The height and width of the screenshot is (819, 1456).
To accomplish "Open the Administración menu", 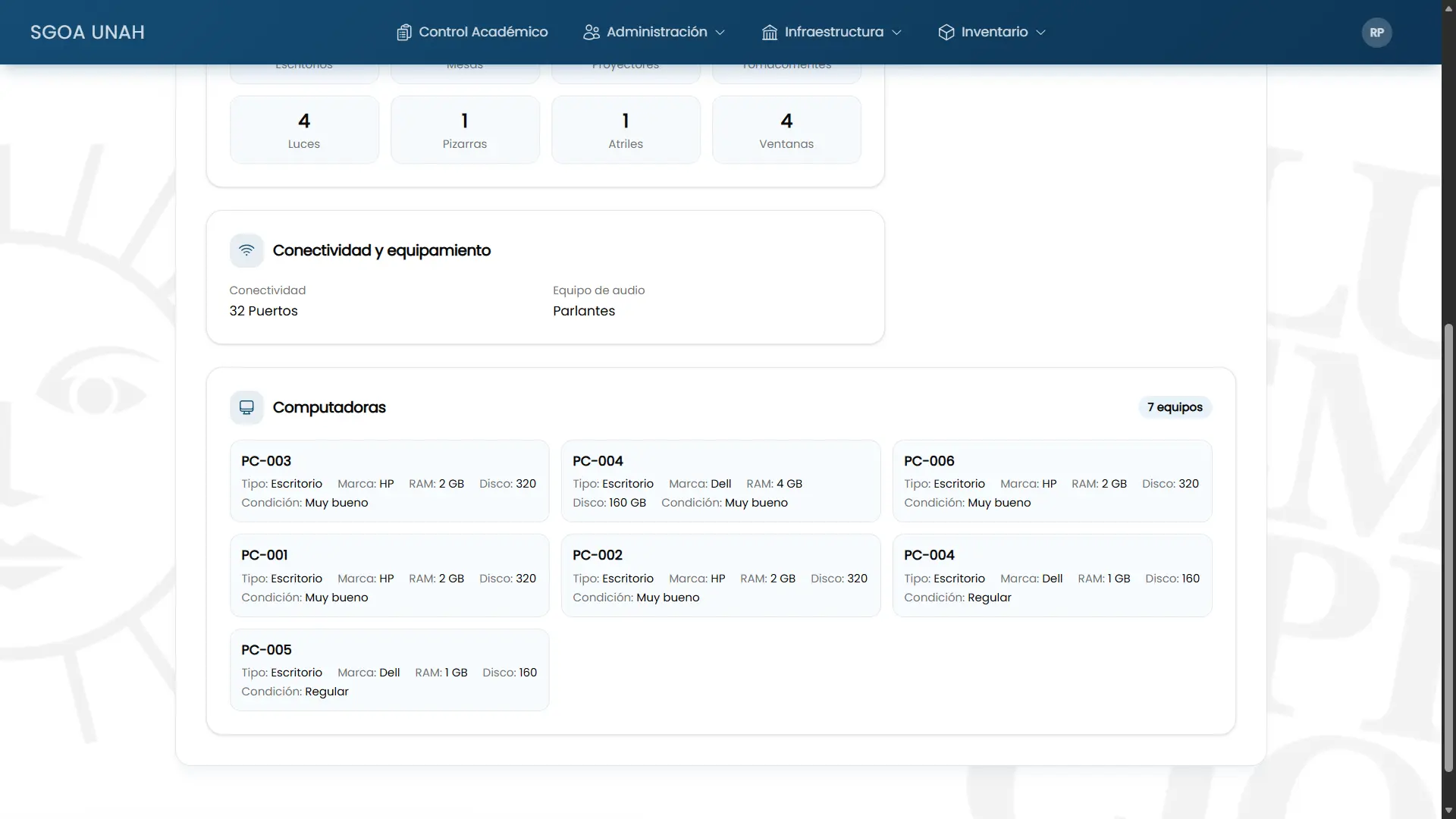I will pyautogui.click(x=654, y=32).
